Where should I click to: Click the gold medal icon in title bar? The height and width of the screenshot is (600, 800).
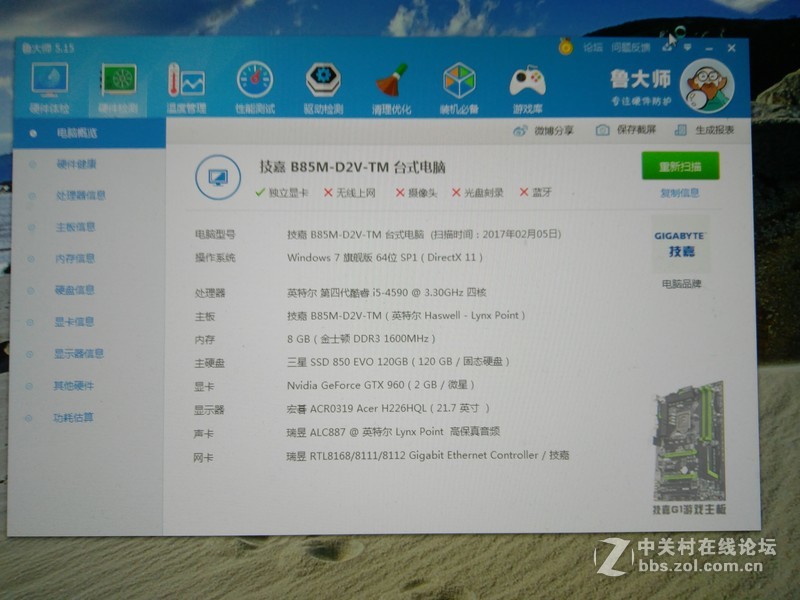pos(565,47)
